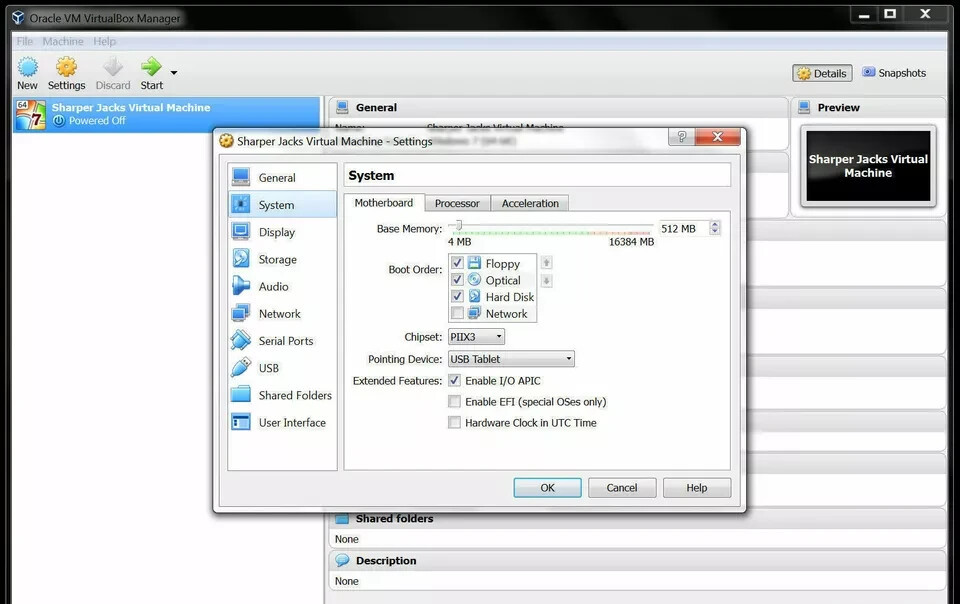Uncheck Hard Disk in the boot order

coord(457,296)
